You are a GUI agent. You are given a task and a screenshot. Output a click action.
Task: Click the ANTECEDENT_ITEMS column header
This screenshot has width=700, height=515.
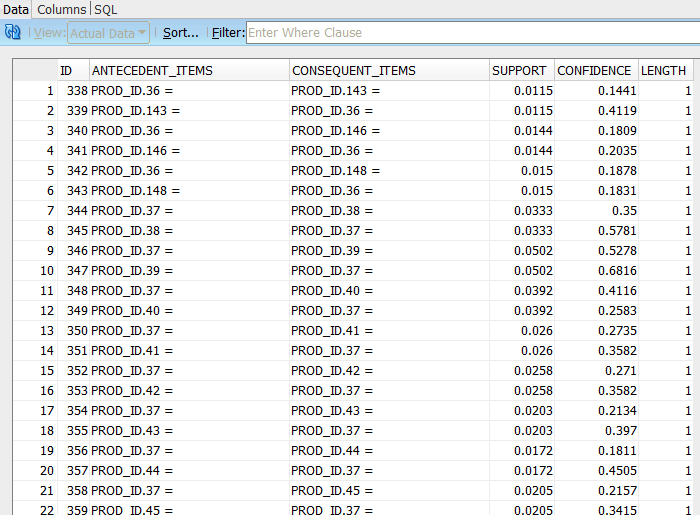click(189, 71)
